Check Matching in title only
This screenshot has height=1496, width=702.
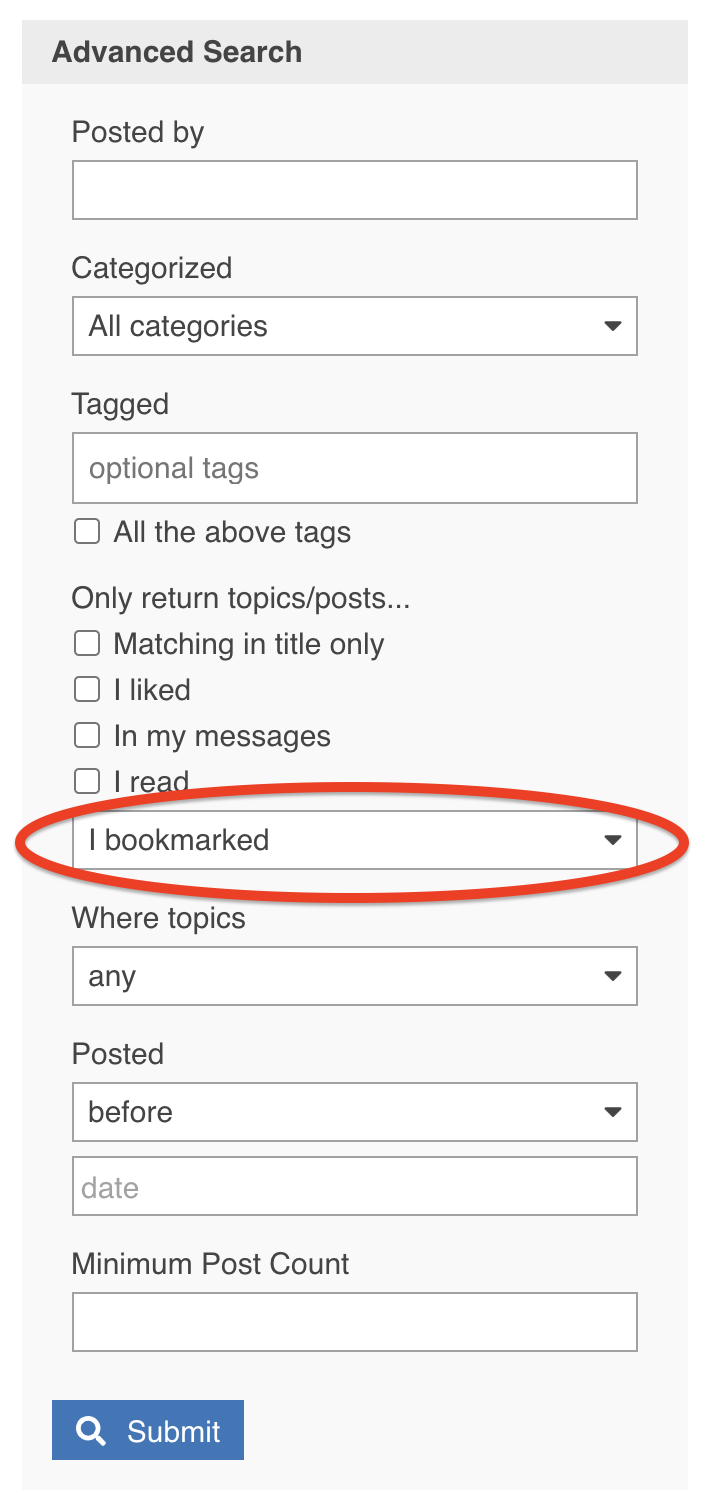pyautogui.click(x=87, y=643)
